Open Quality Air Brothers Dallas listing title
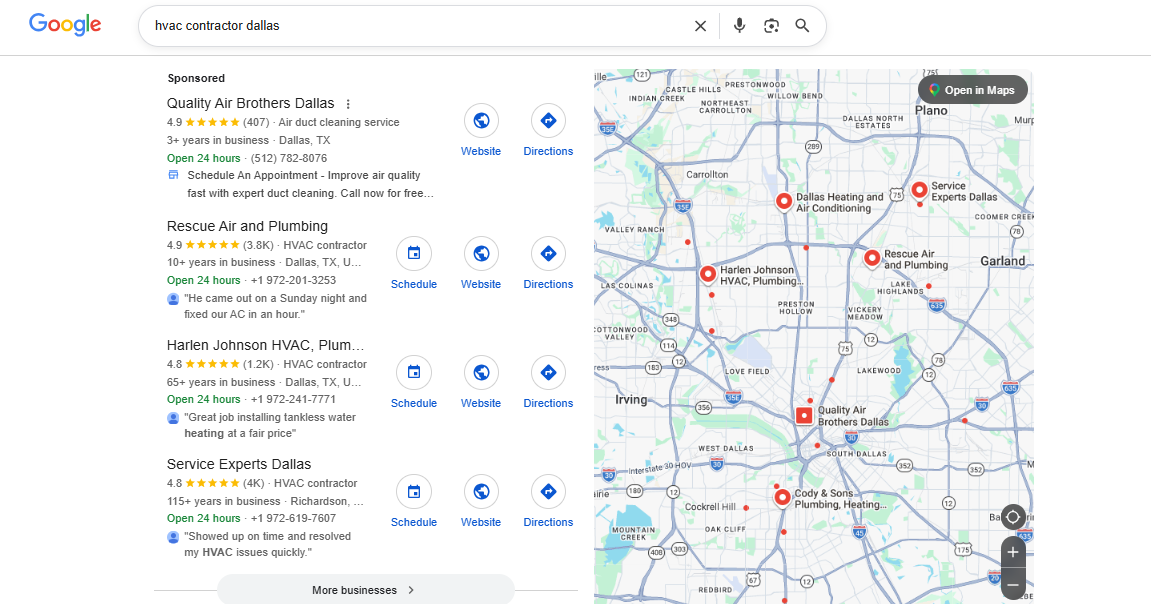The width and height of the screenshot is (1151, 604). click(250, 103)
